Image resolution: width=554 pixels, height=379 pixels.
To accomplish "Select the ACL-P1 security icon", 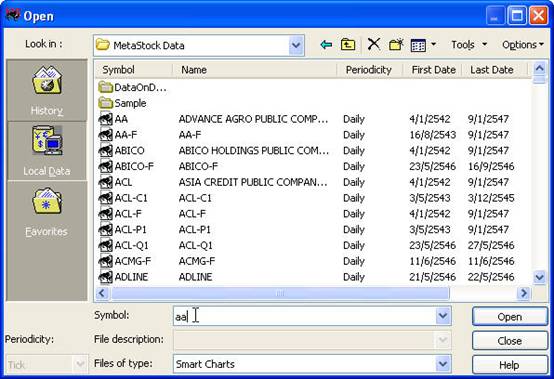I will coord(105,230).
